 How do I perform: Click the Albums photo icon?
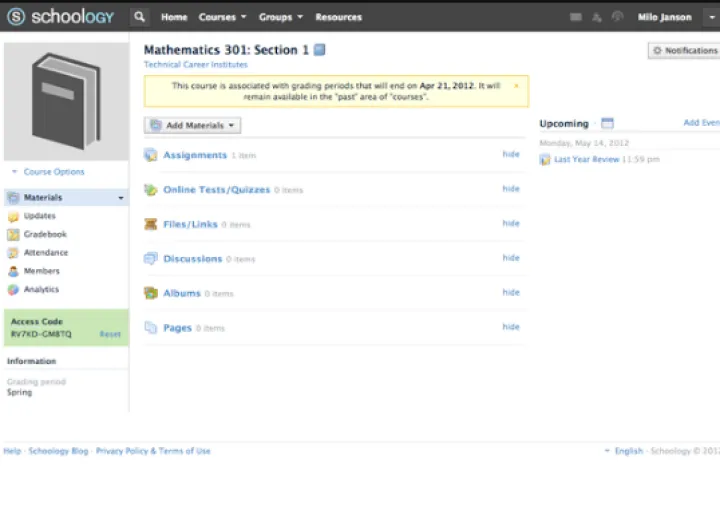pos(151,293)
